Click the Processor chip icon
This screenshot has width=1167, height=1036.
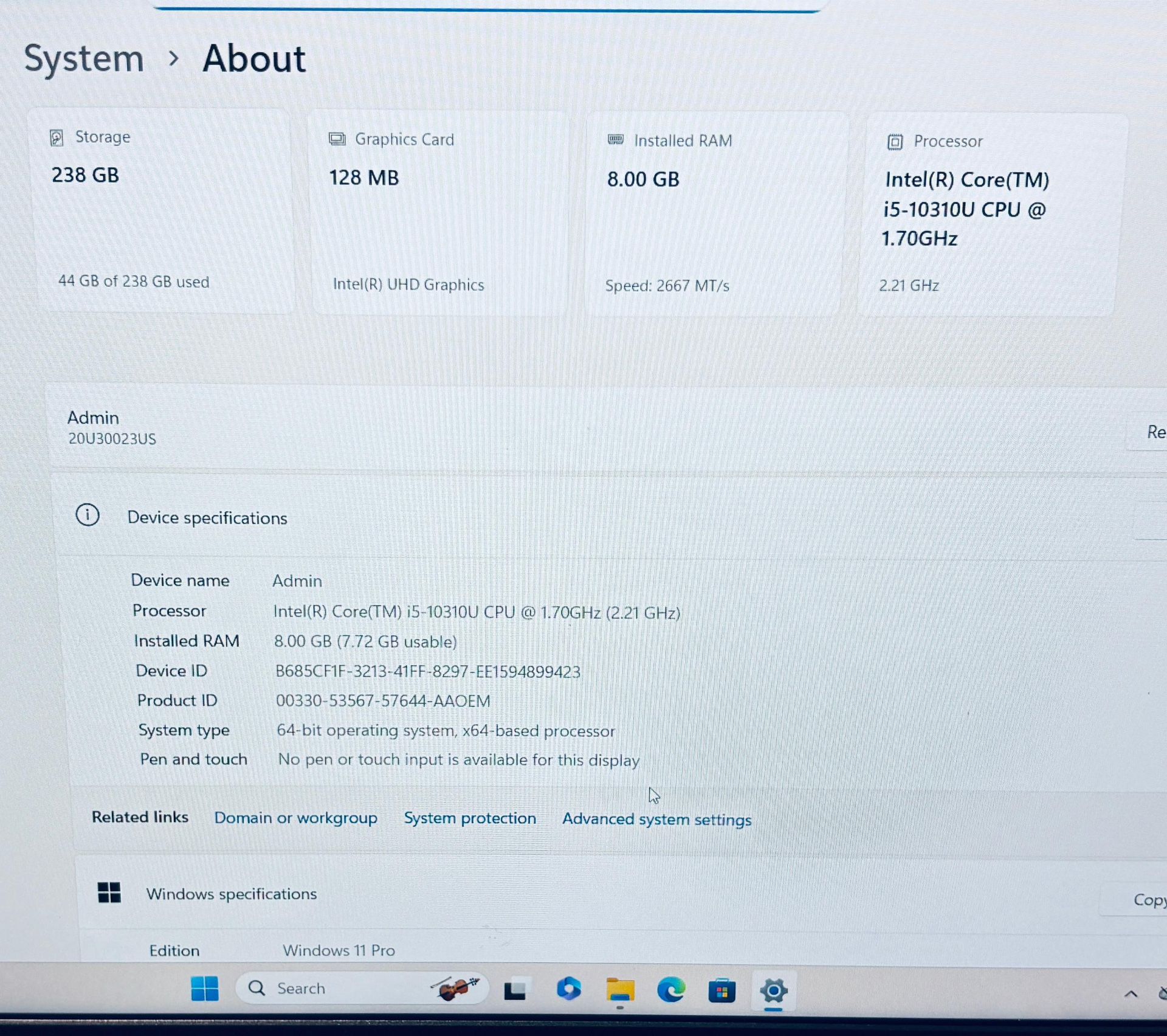click(895, 142)
